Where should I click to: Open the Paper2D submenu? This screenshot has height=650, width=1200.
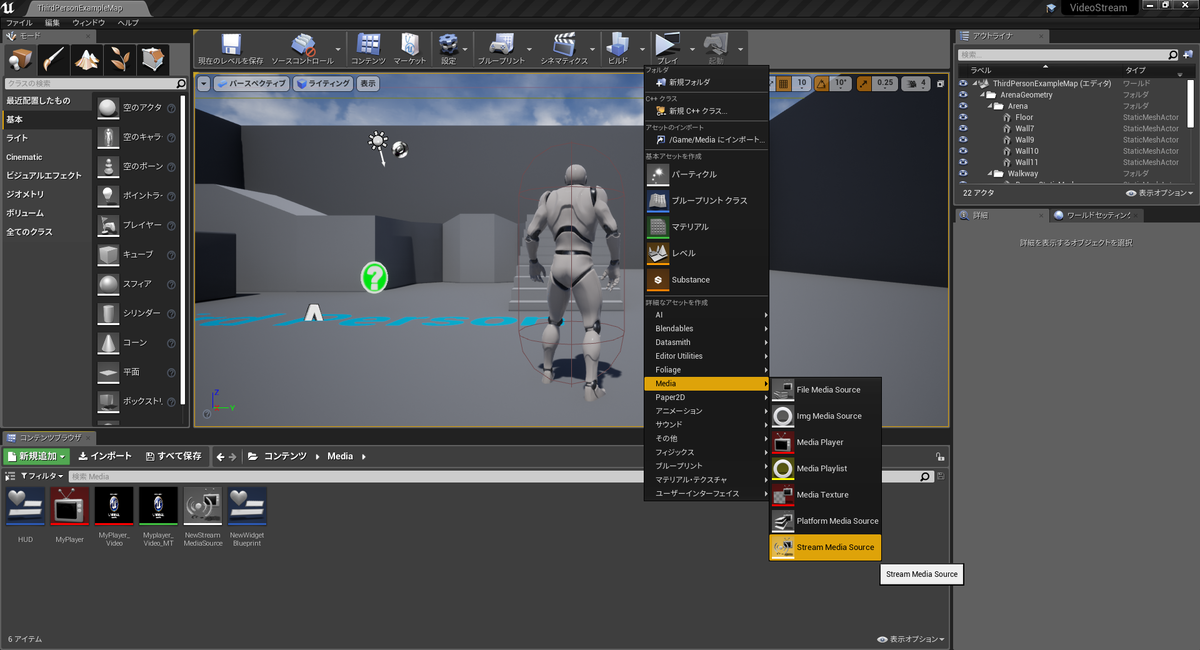pos(707,397)
